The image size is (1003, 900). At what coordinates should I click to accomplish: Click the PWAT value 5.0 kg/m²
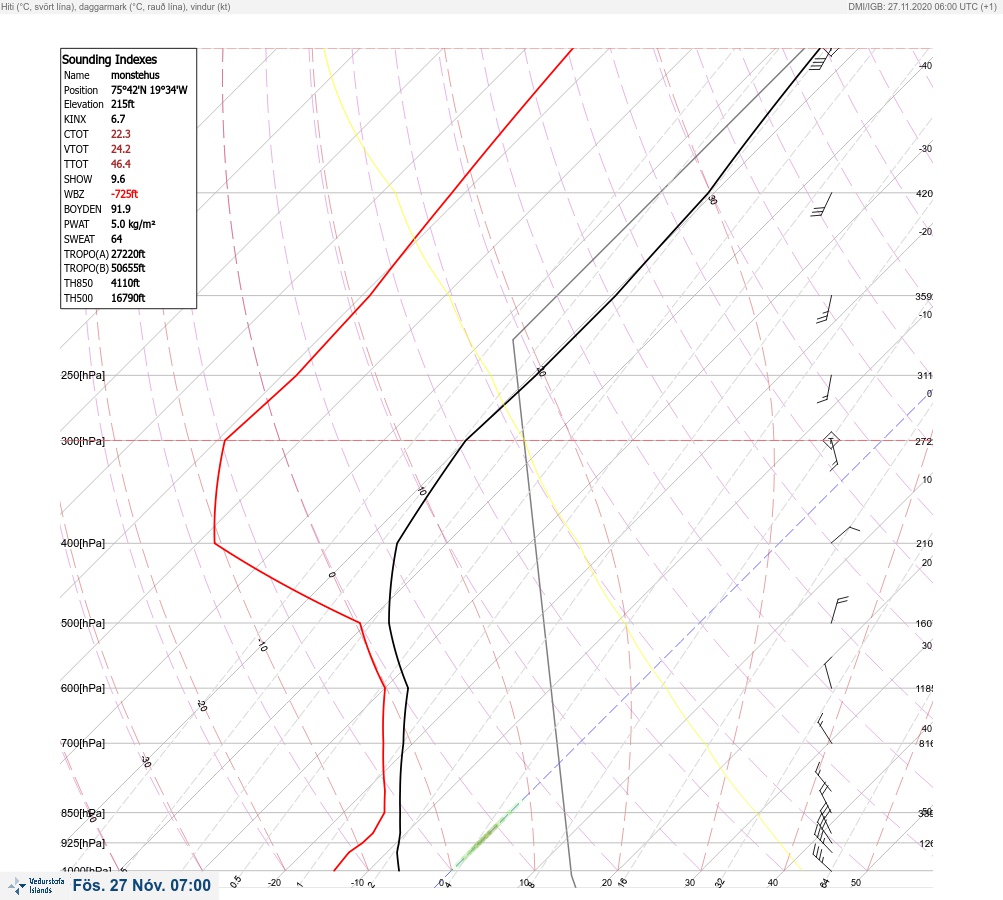[x=133, y=224]
